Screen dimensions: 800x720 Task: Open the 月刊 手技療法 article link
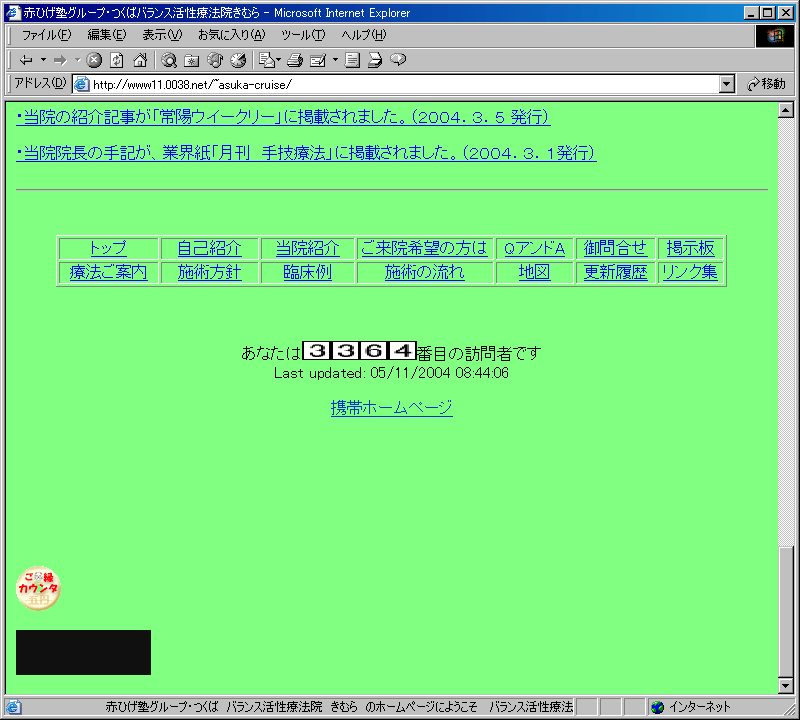[307, 153]
